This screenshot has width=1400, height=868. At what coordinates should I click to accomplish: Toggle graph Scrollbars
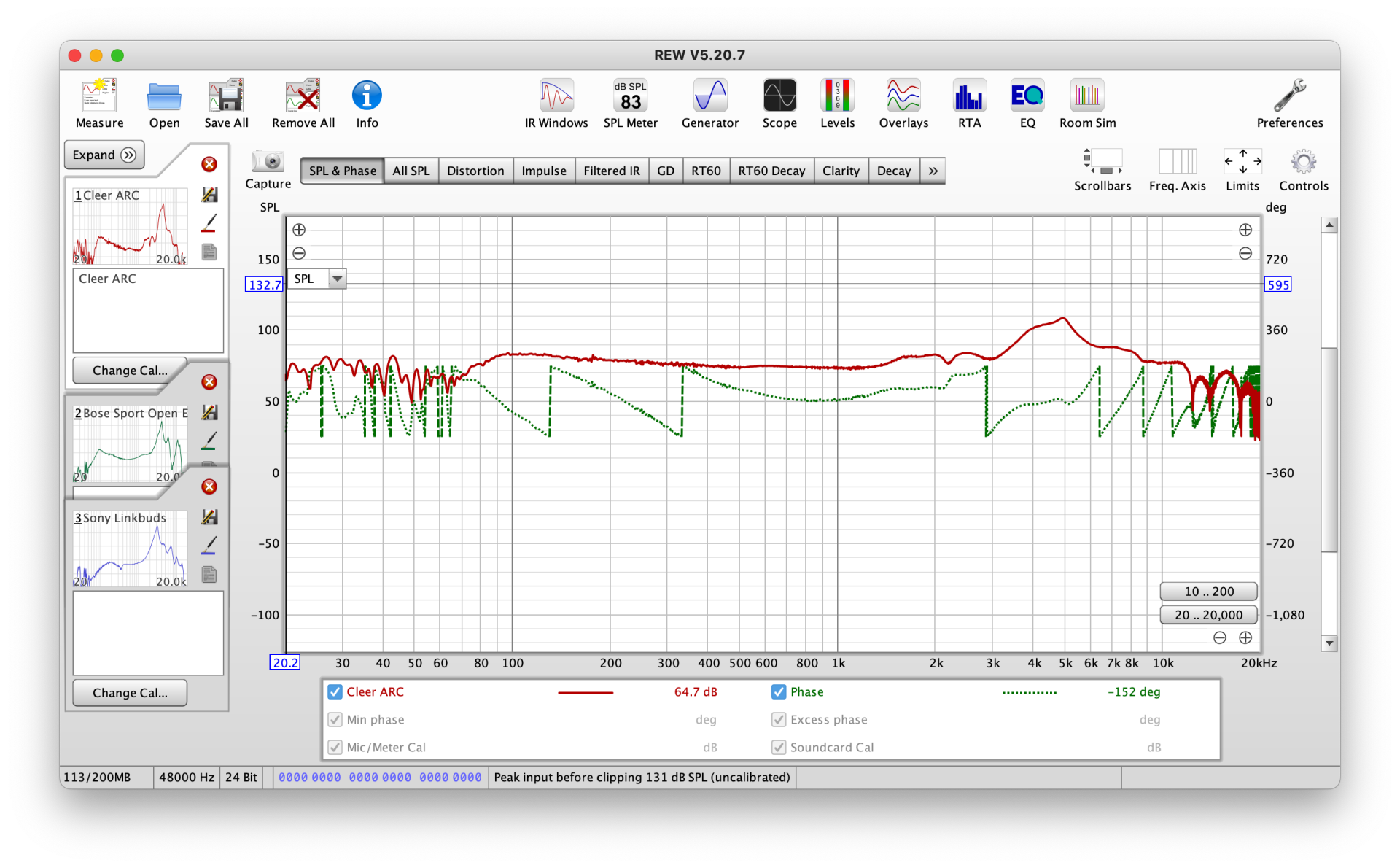[1102, 161]
